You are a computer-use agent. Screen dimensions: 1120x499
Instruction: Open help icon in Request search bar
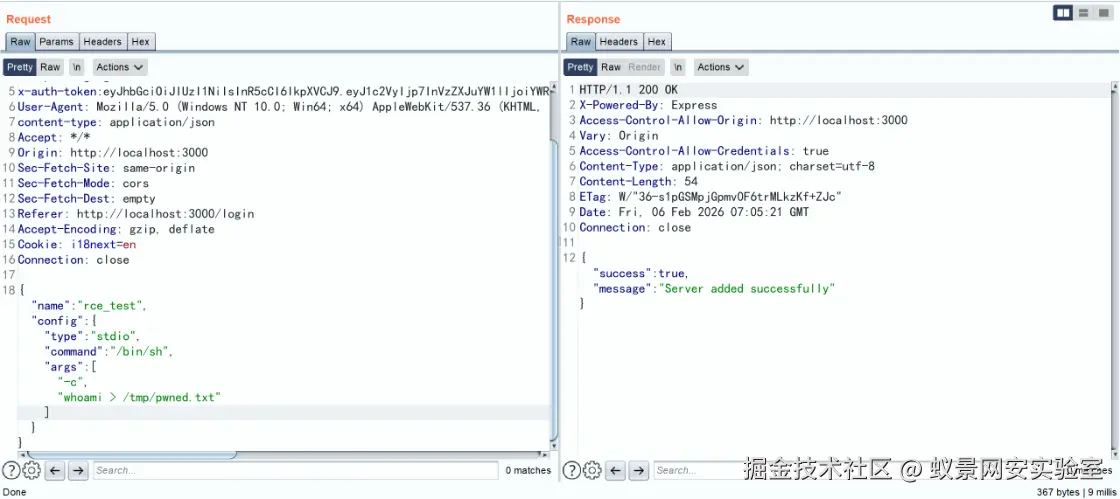tap(10, 470)
